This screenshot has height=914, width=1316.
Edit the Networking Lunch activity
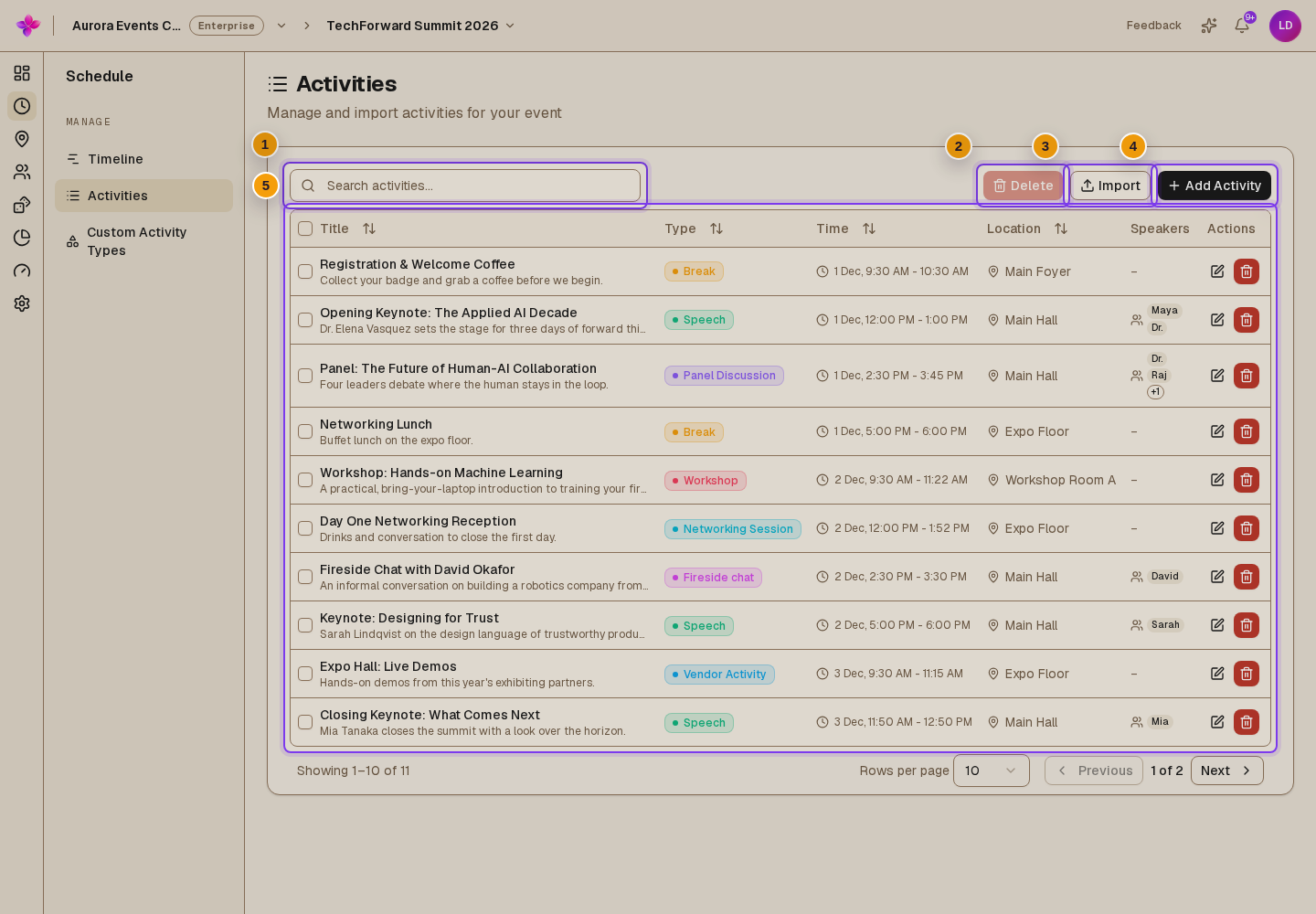pyautogui.click(x=1217, y=431)
